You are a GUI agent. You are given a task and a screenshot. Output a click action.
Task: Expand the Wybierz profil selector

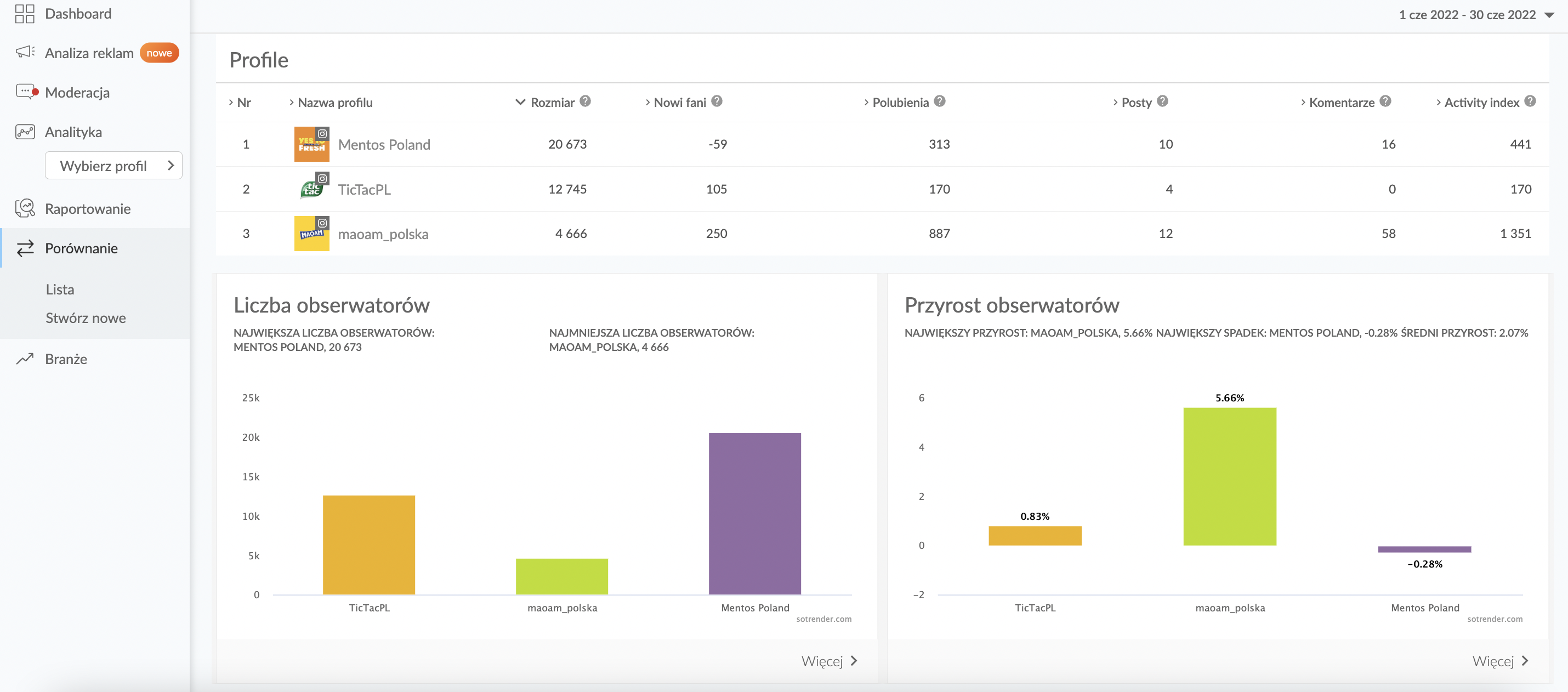pyautogui.click(x=113, y=166)
